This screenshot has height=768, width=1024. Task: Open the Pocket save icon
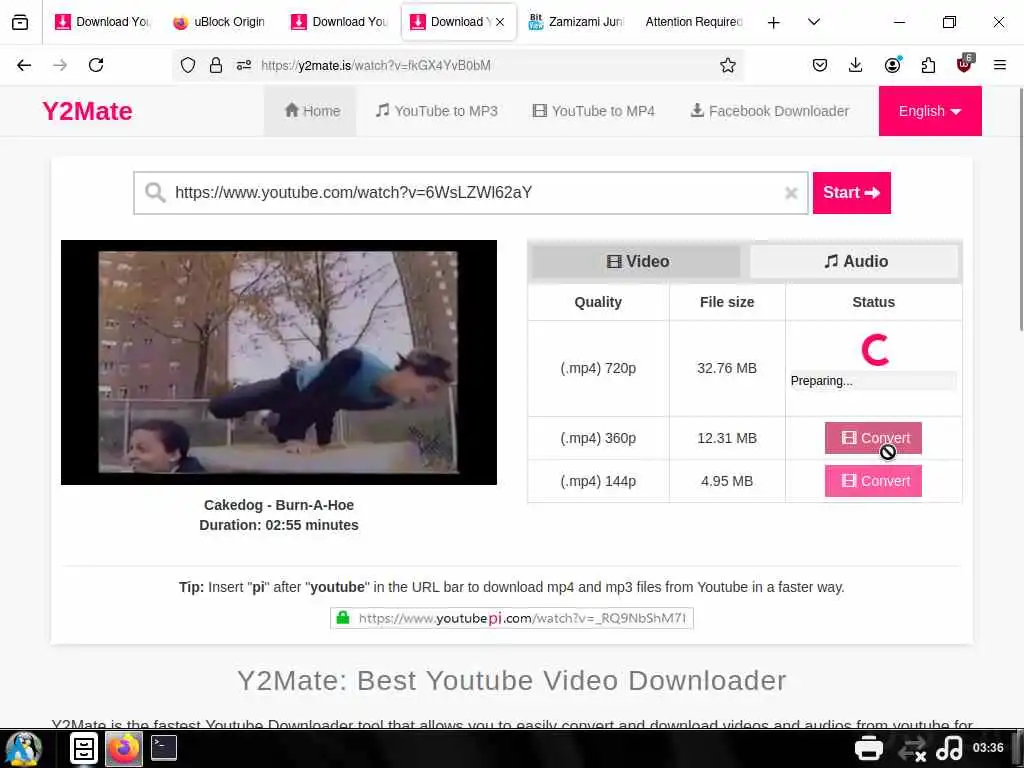820,65
